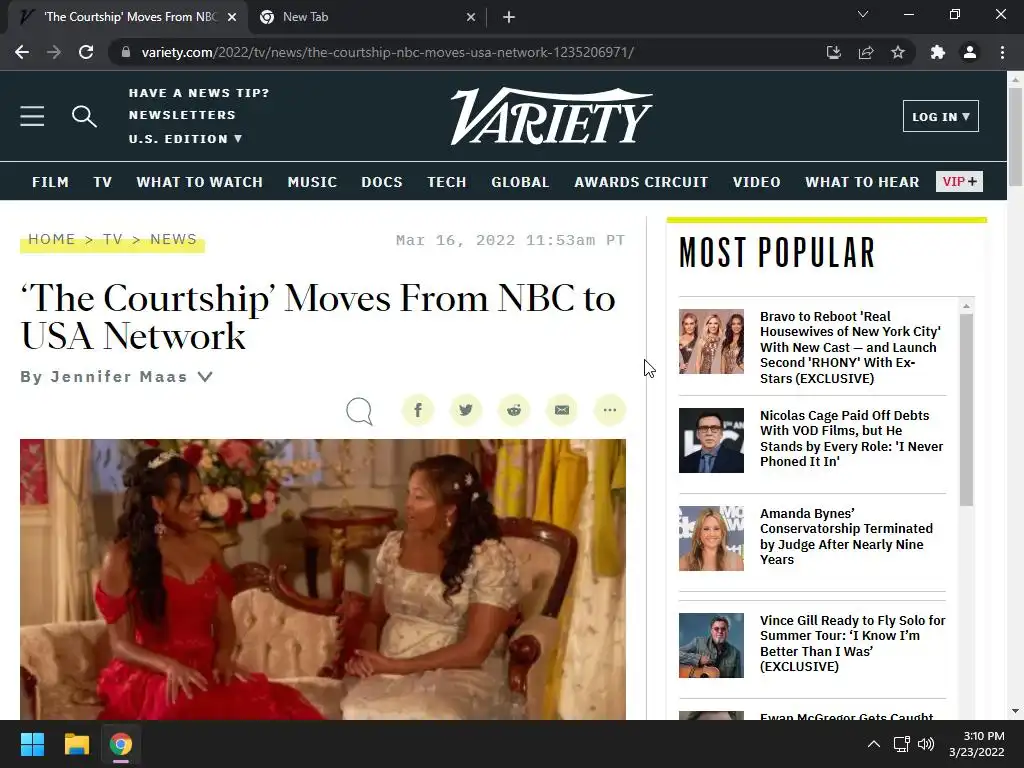Screen dimensions: 1024x768
Task: Share article on Facebook
Action: point(418,410)
